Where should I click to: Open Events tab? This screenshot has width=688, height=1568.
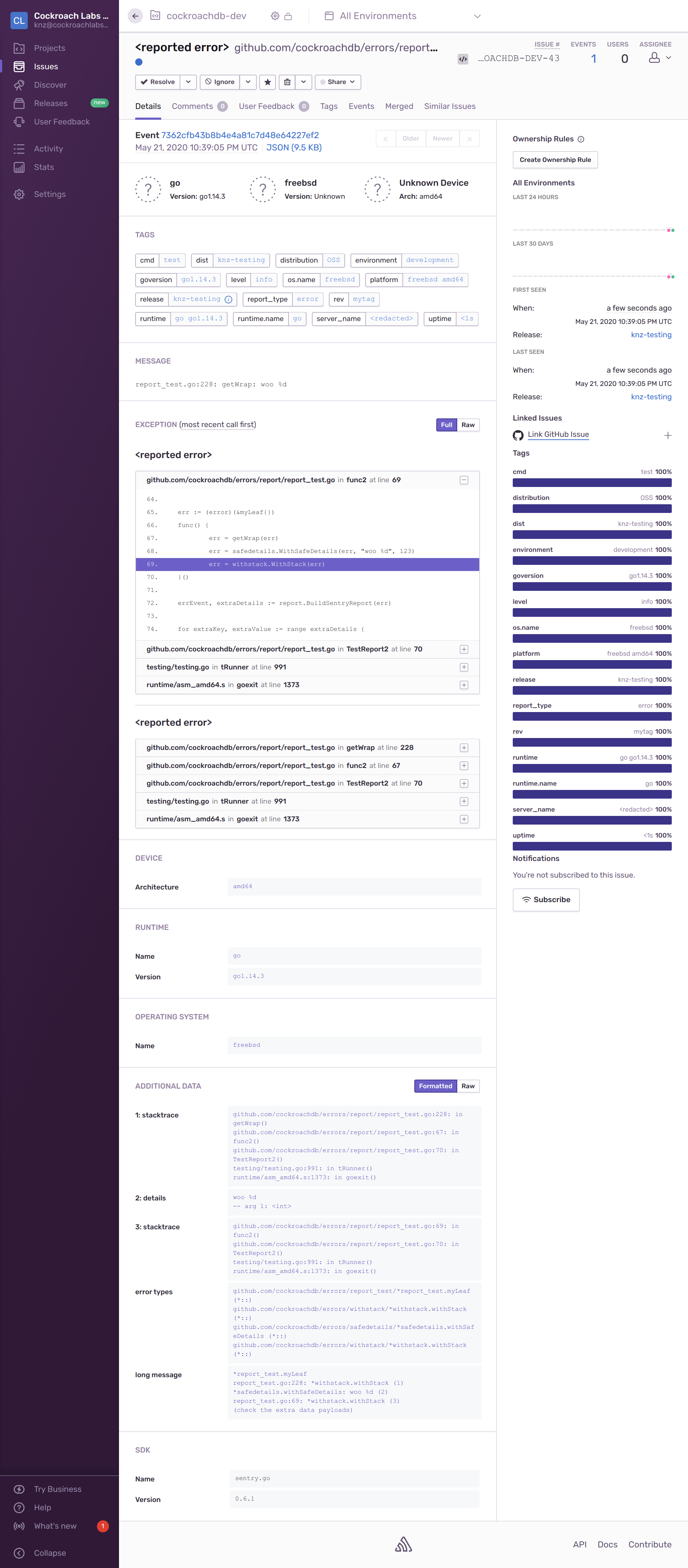[361, 106]
